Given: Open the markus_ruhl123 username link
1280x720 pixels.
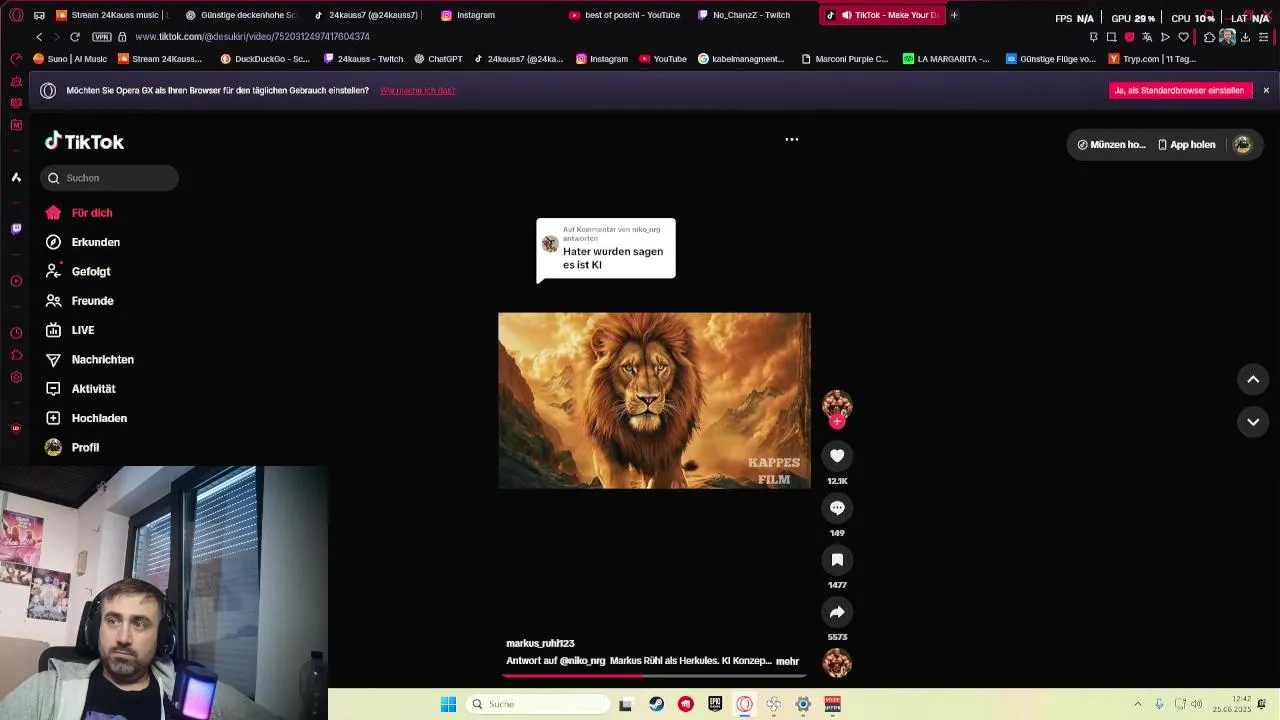Looking at the screenshot, I should 540,643.
